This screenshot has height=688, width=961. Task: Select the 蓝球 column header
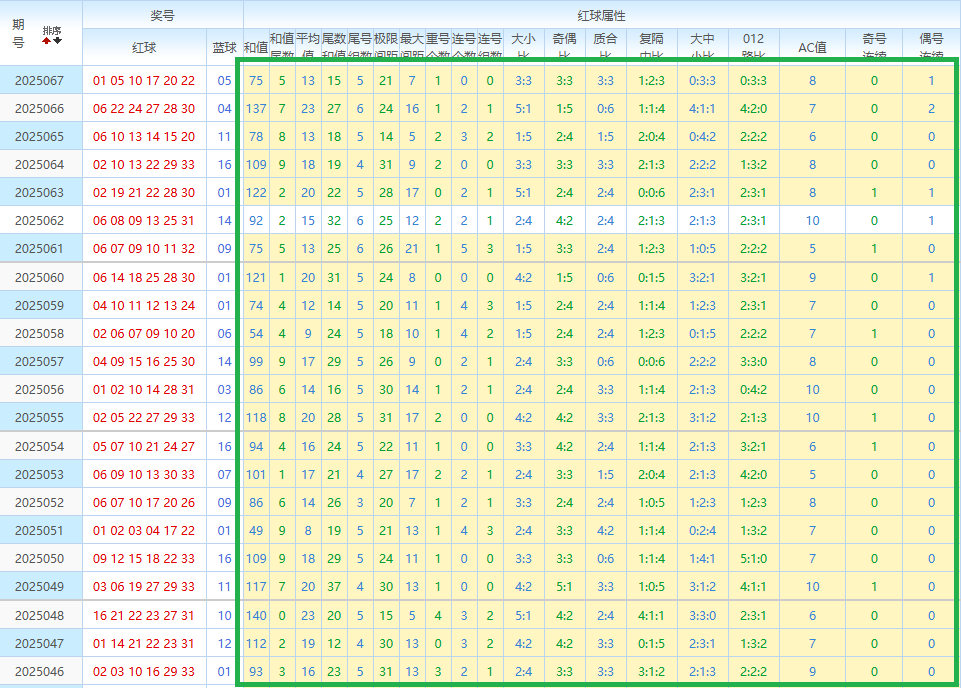pos(224,48)
